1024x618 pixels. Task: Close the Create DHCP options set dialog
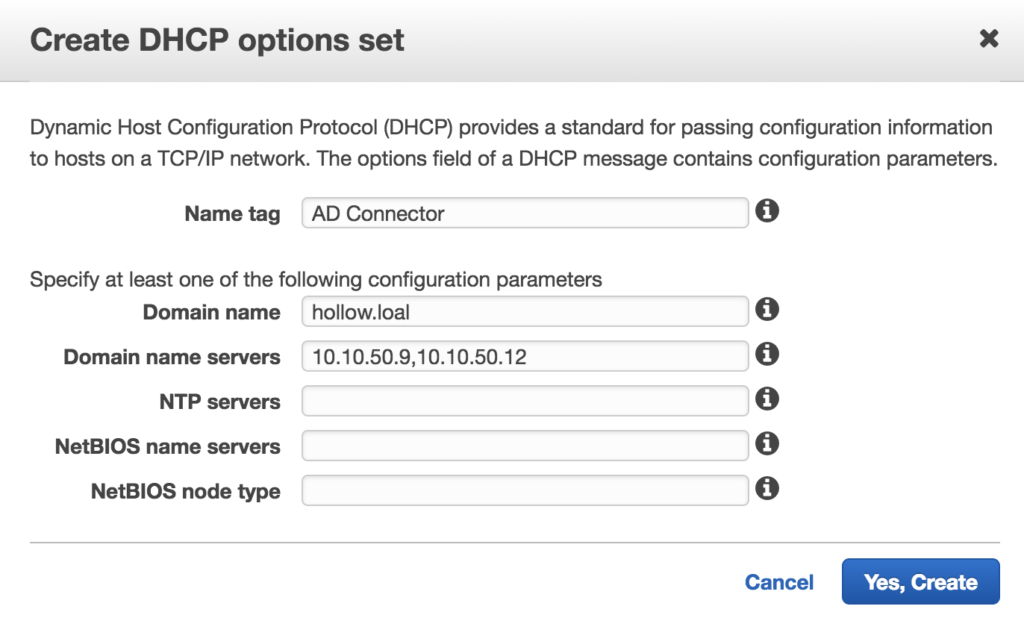pos(988,39)
